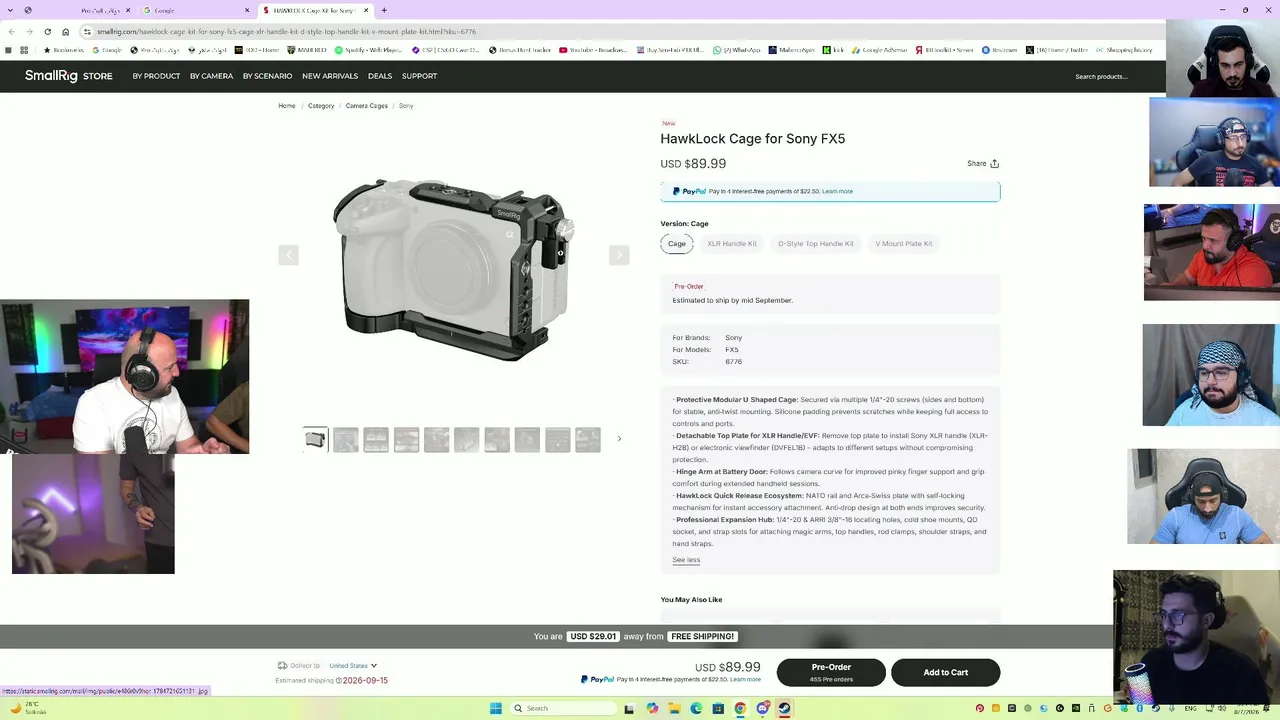Open Microsoft Edge from the taskbar
This screenshot has width=1280, height=720.
pyautogui.click(x=696, y=708)
